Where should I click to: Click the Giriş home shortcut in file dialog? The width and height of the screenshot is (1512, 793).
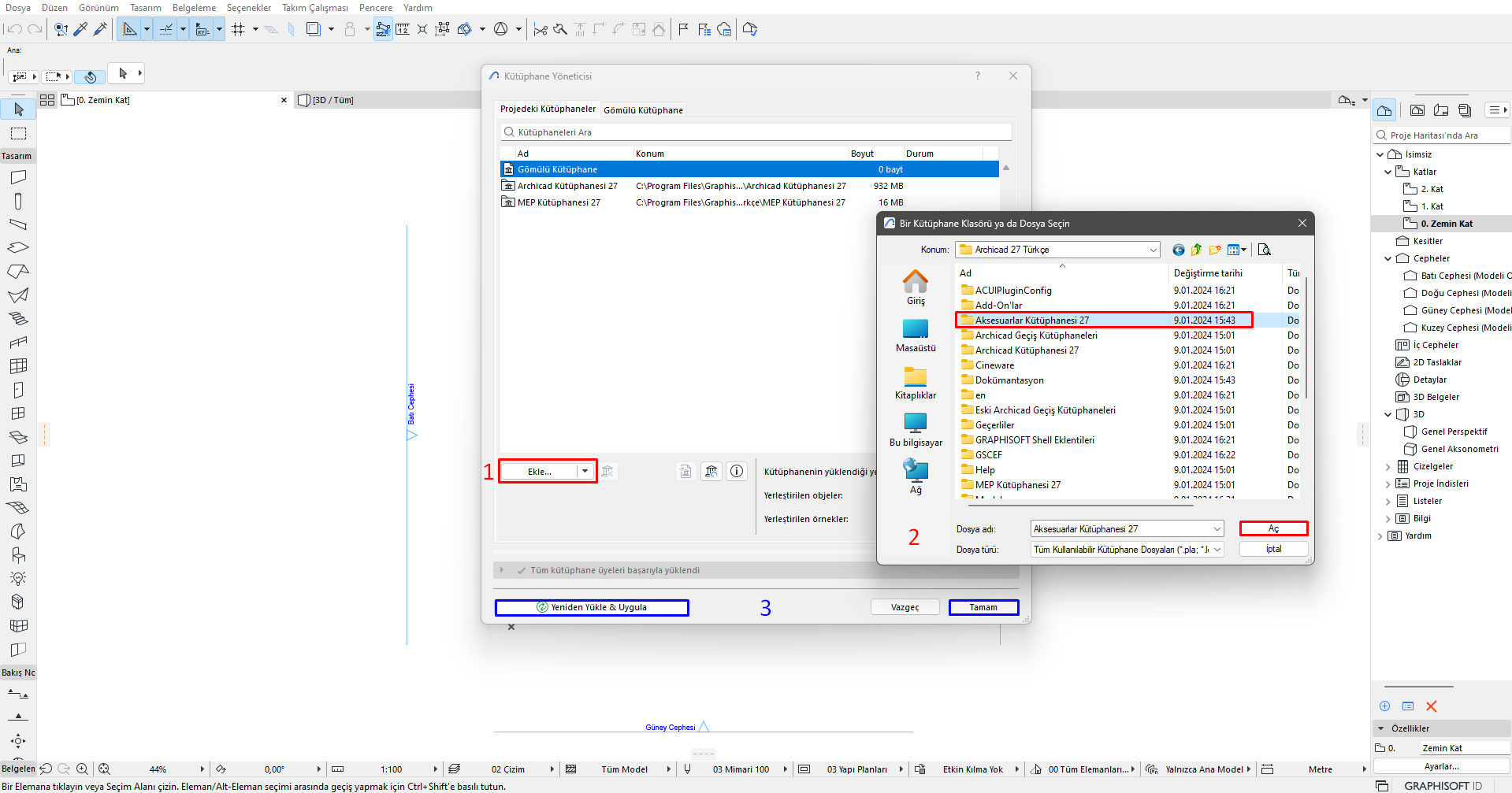point(916,288)
